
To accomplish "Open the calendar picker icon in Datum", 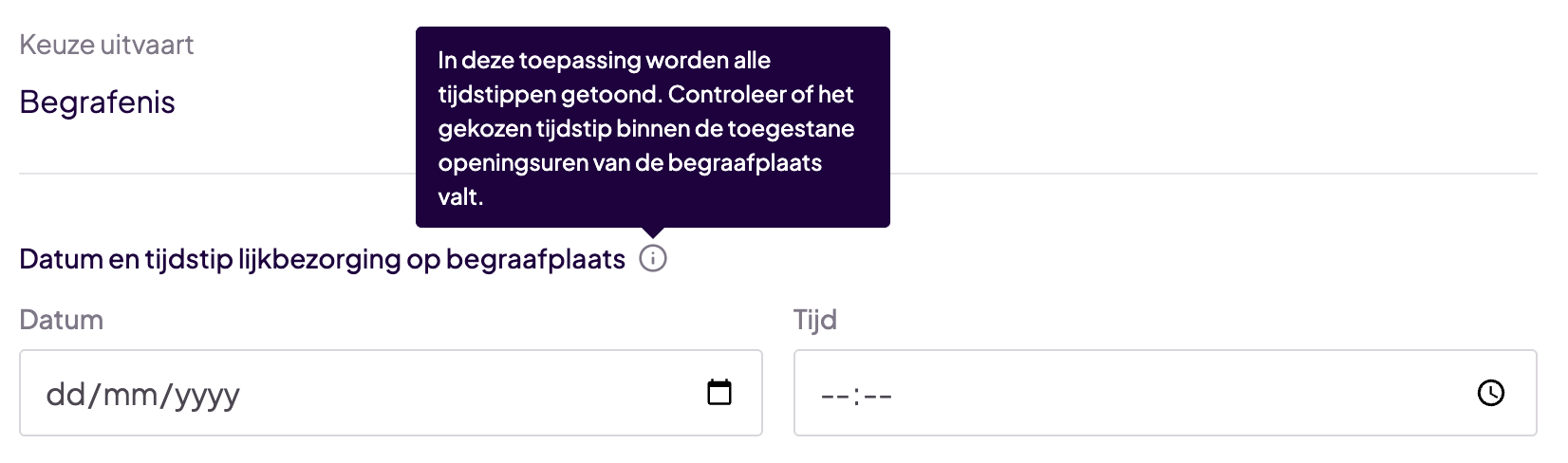I will [x=719, y=392].
